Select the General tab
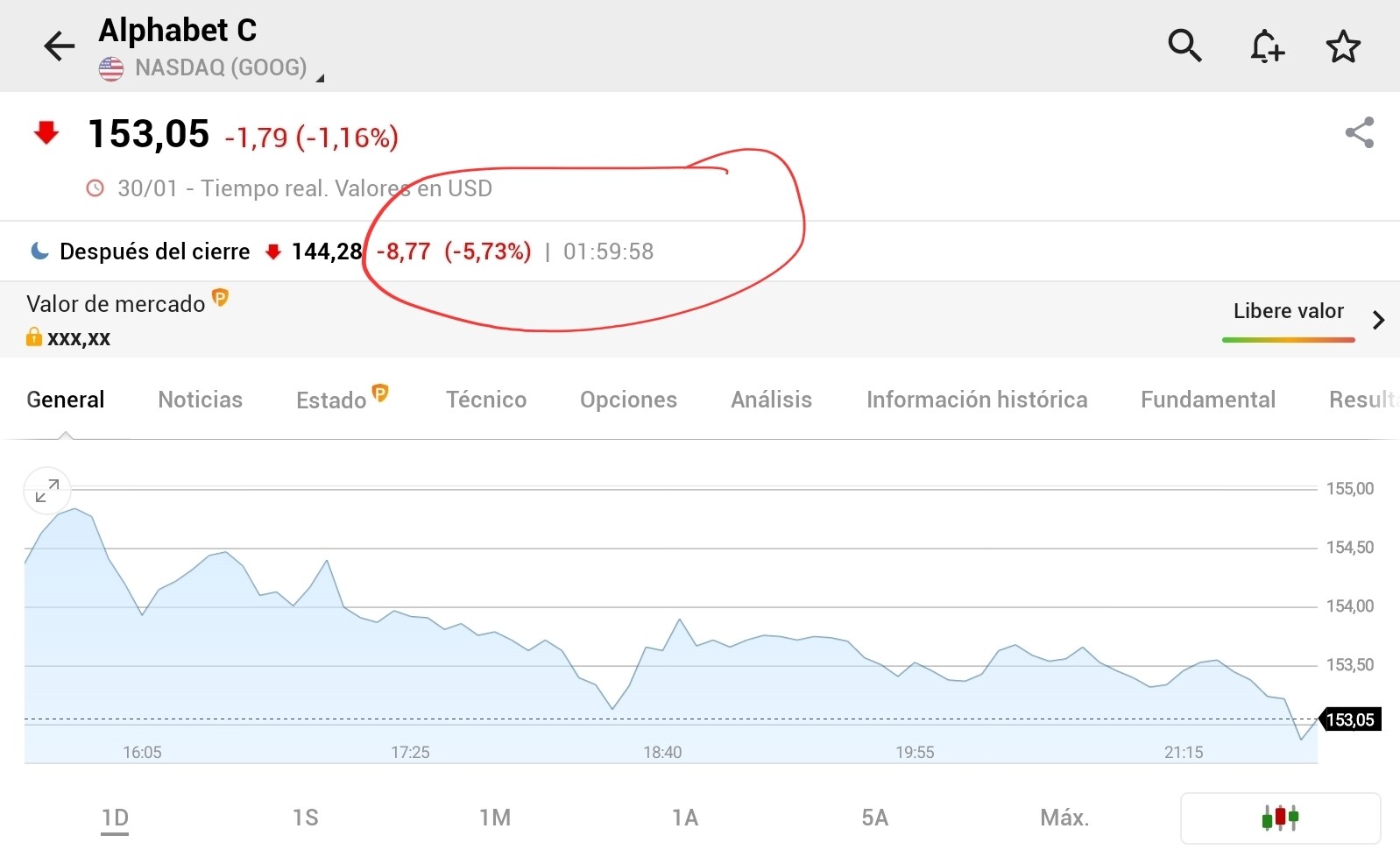This screenshot has height=850, width=1400. (66, 400)
